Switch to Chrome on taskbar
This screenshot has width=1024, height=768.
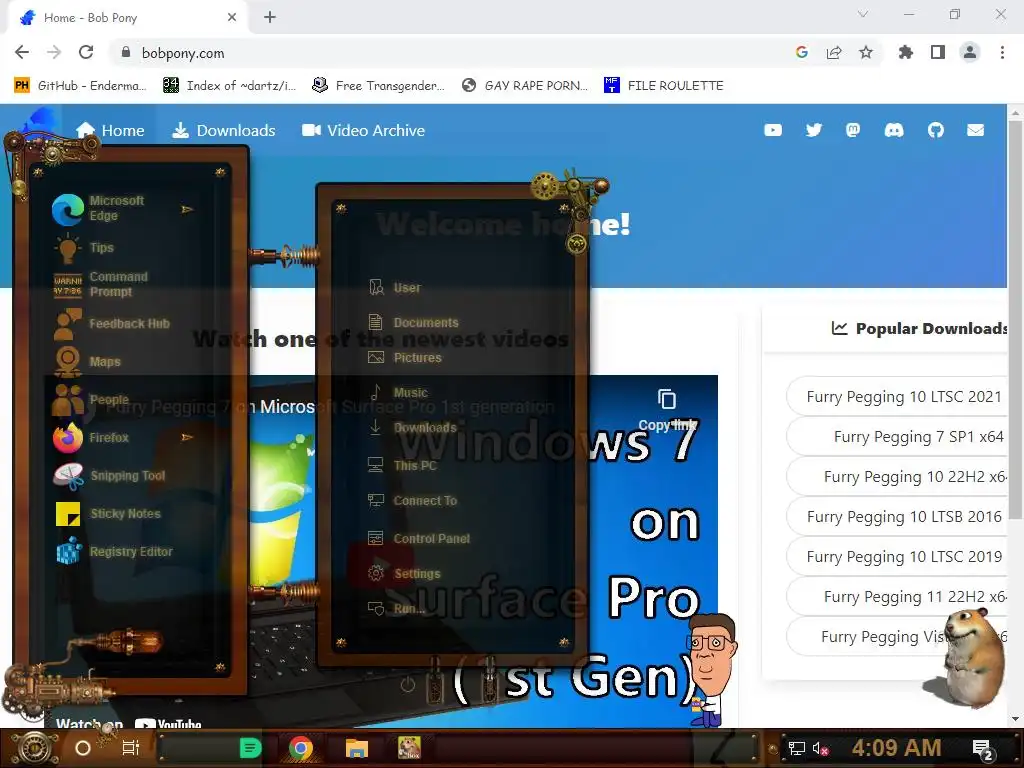(x=300, y=748)
